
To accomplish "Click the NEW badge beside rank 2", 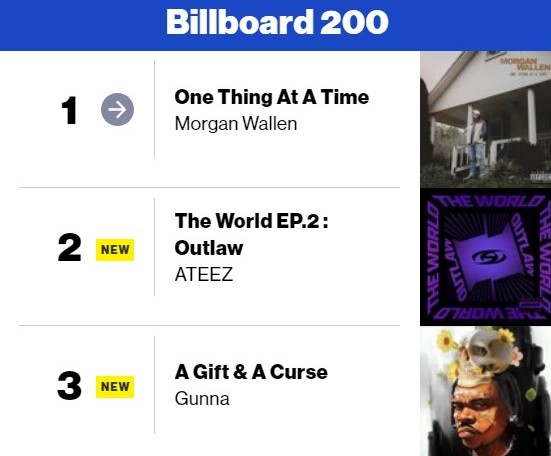I will [115, 250].
